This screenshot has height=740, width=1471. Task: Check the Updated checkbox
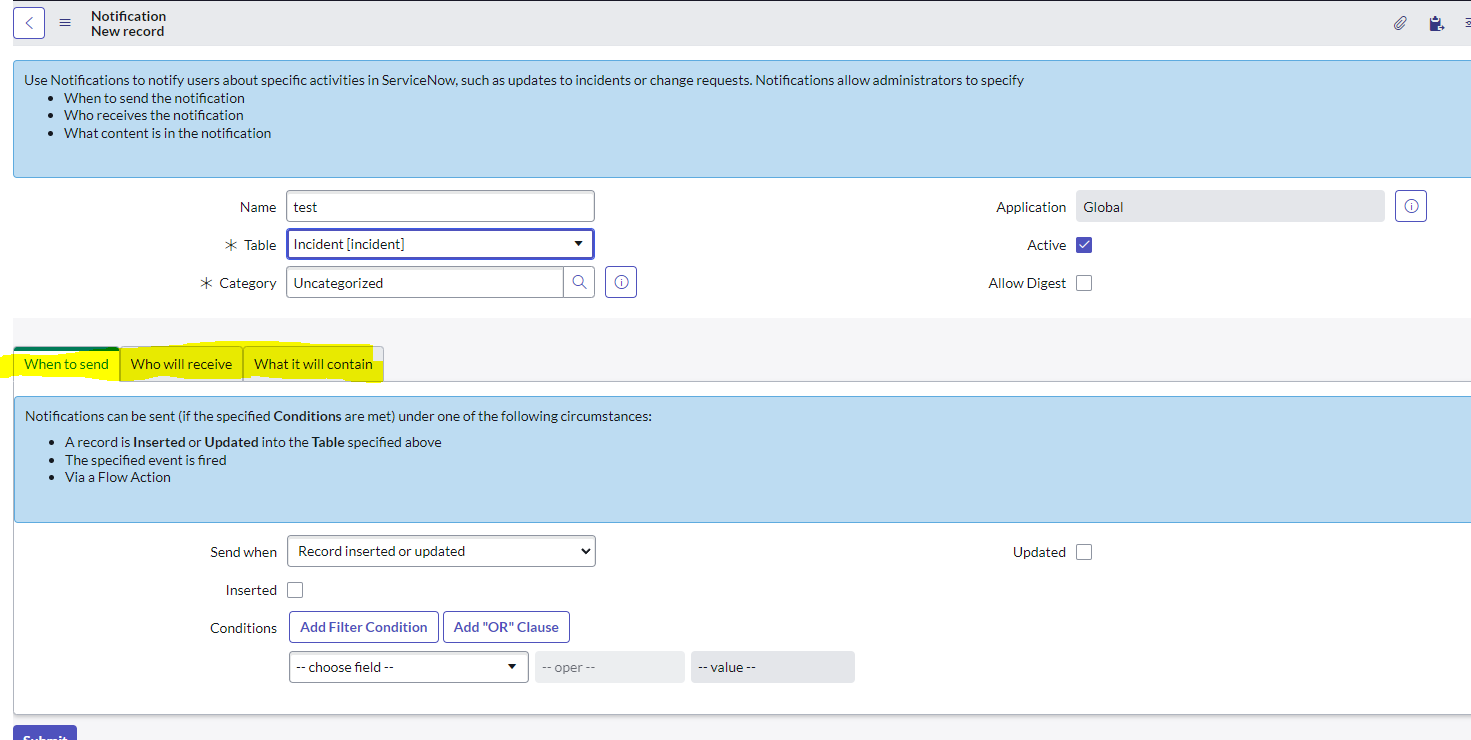coord(1084,552)
